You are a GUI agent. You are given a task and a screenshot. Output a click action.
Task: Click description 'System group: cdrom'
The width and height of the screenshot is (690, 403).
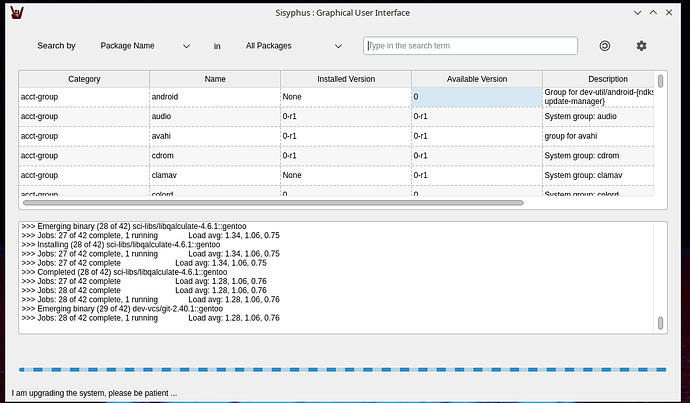[598, 156]
